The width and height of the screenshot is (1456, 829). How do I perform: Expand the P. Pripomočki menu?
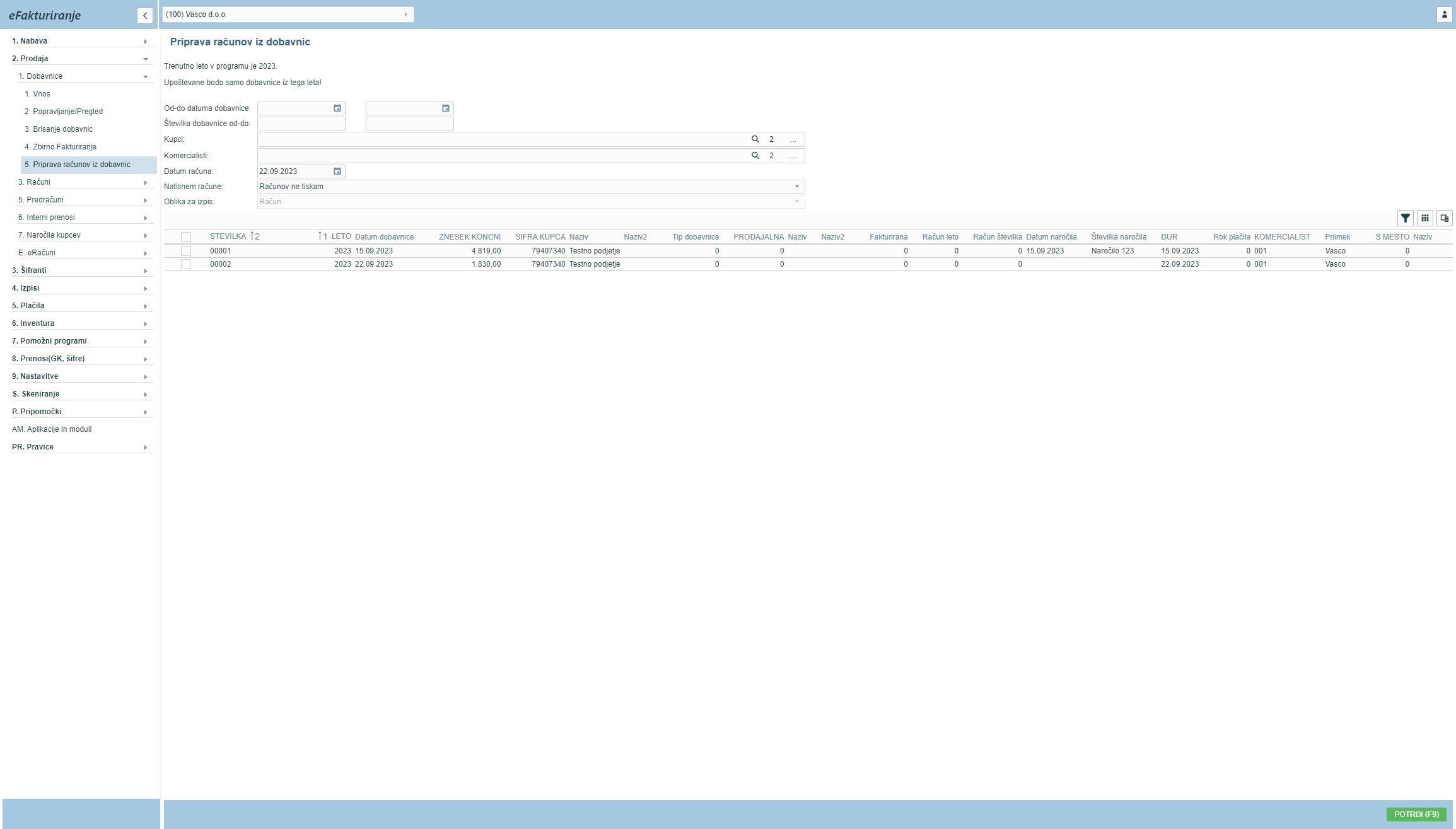coord(82,412)
